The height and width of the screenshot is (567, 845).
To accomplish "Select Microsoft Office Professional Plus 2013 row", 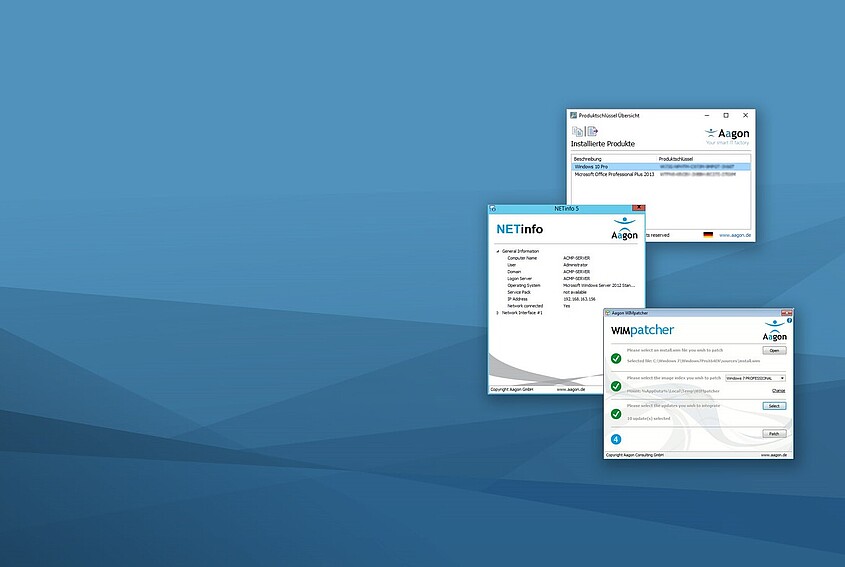I will [x=661, y=174].
